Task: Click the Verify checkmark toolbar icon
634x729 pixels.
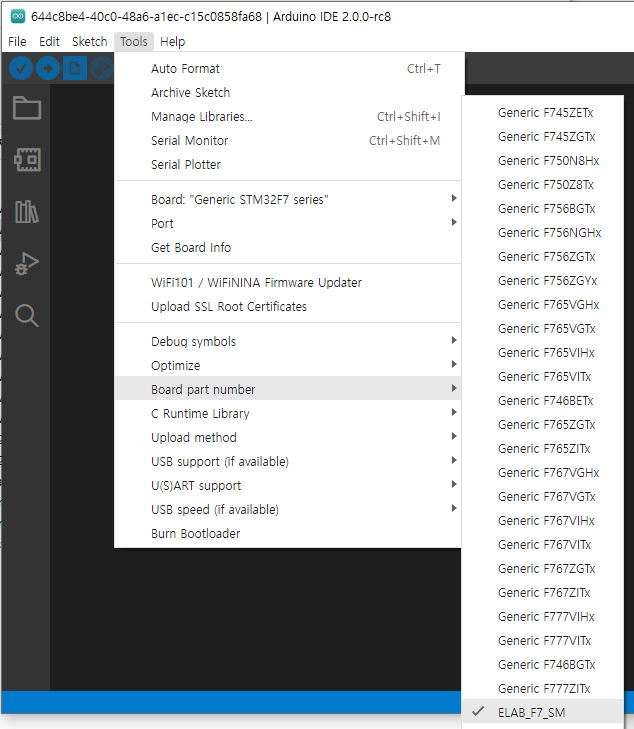Action: [x=21, y=68]
